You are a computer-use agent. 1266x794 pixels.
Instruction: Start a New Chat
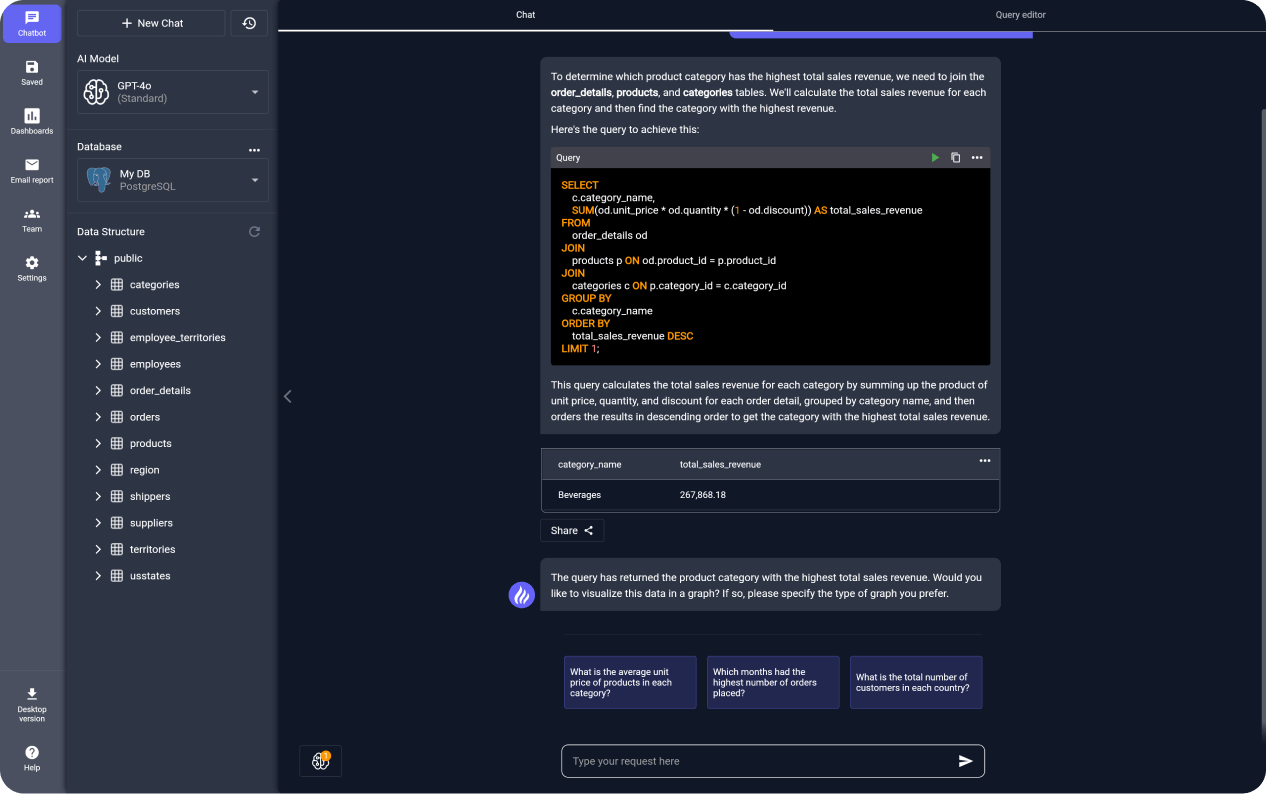[x=151, y=23]
